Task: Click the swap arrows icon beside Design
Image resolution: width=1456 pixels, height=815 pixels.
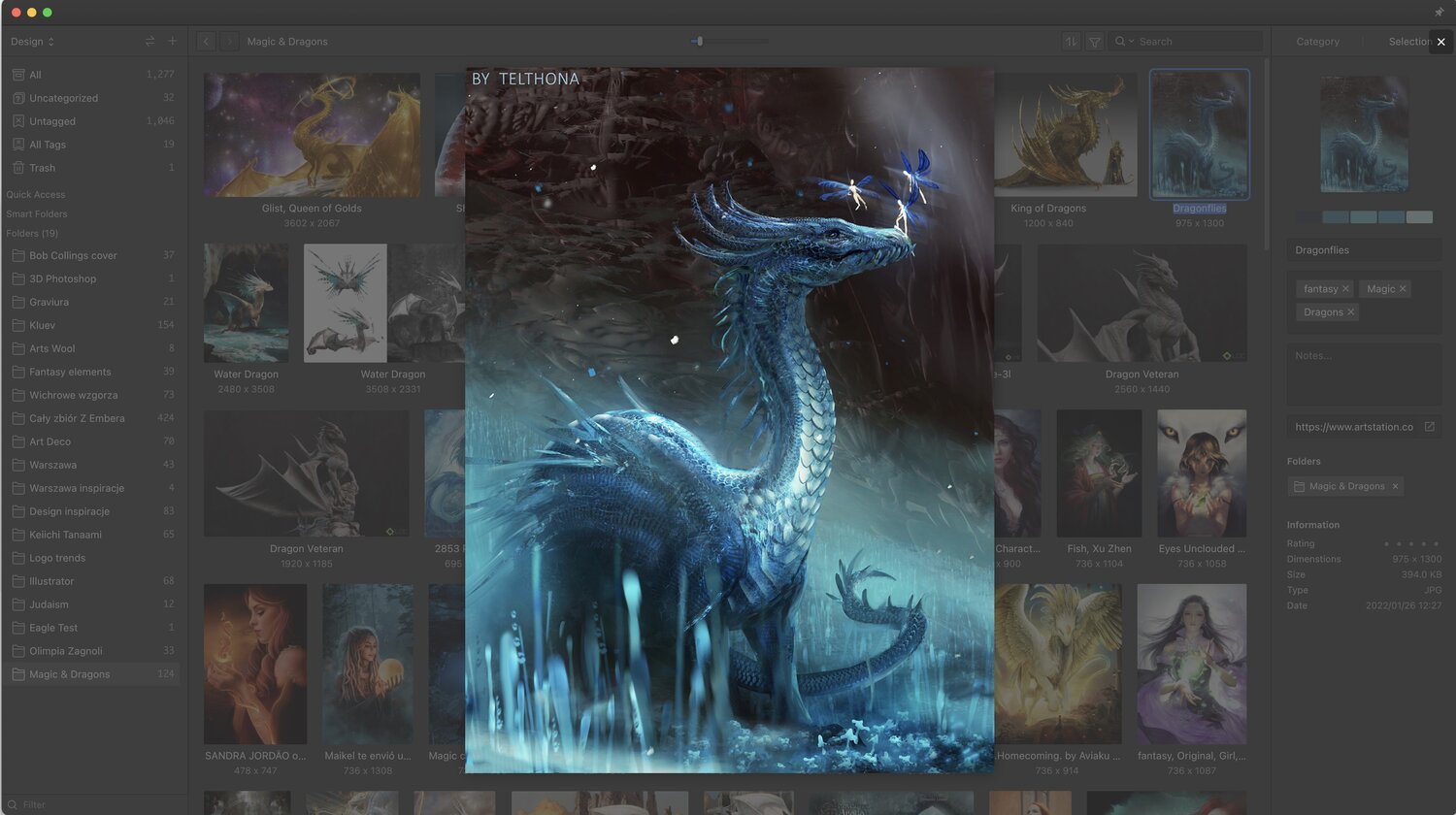Action: coord(149,42)
